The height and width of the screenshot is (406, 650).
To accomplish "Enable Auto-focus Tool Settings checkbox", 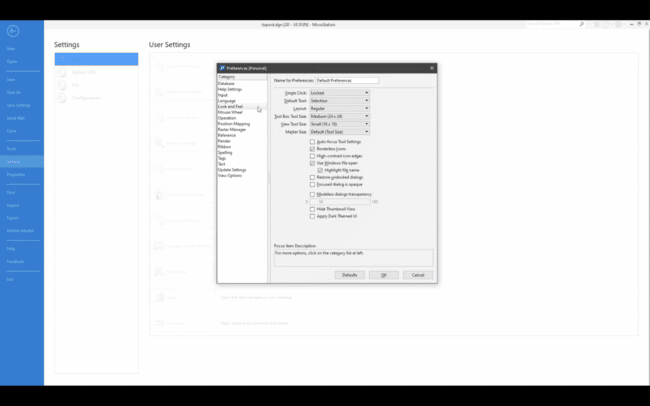I will [x=313, y=142].
